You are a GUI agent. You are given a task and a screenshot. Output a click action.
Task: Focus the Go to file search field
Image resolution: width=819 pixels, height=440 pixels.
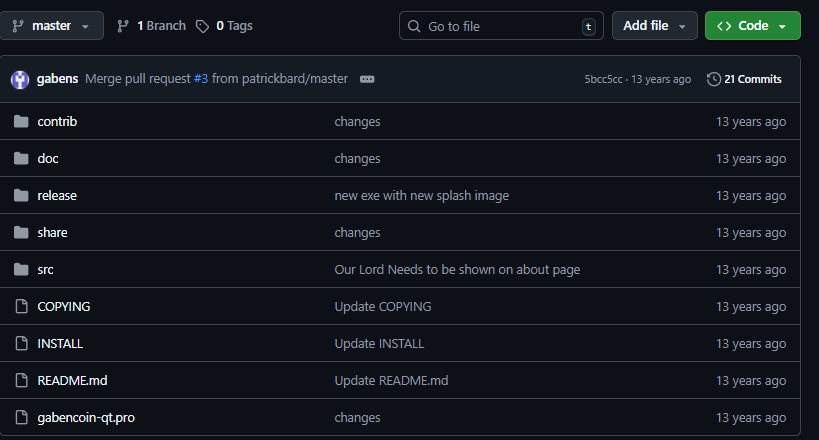[501, 26]
